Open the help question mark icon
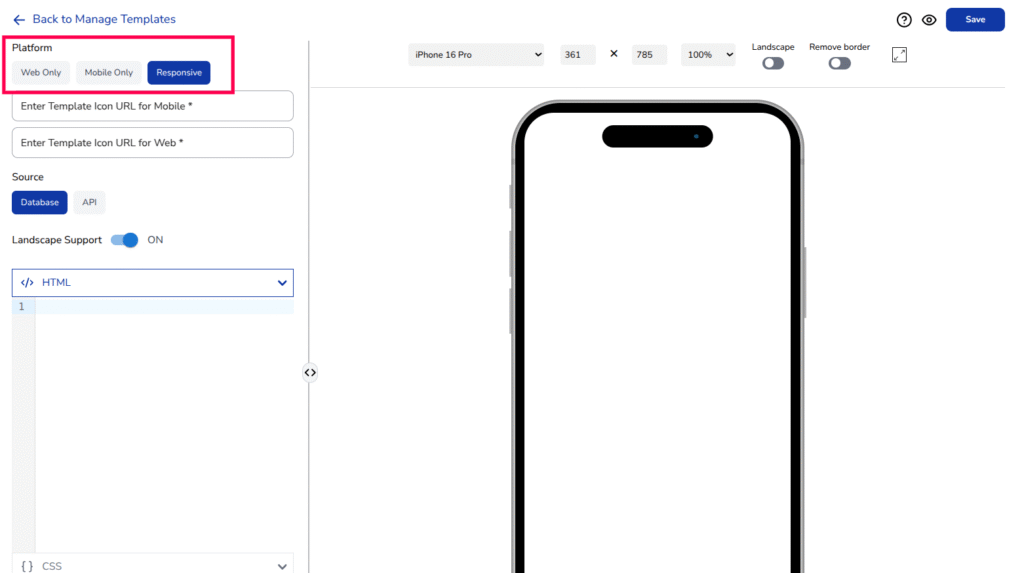Image resolution: width=1024 pixels, height=573 pixels. click(904, 20)
